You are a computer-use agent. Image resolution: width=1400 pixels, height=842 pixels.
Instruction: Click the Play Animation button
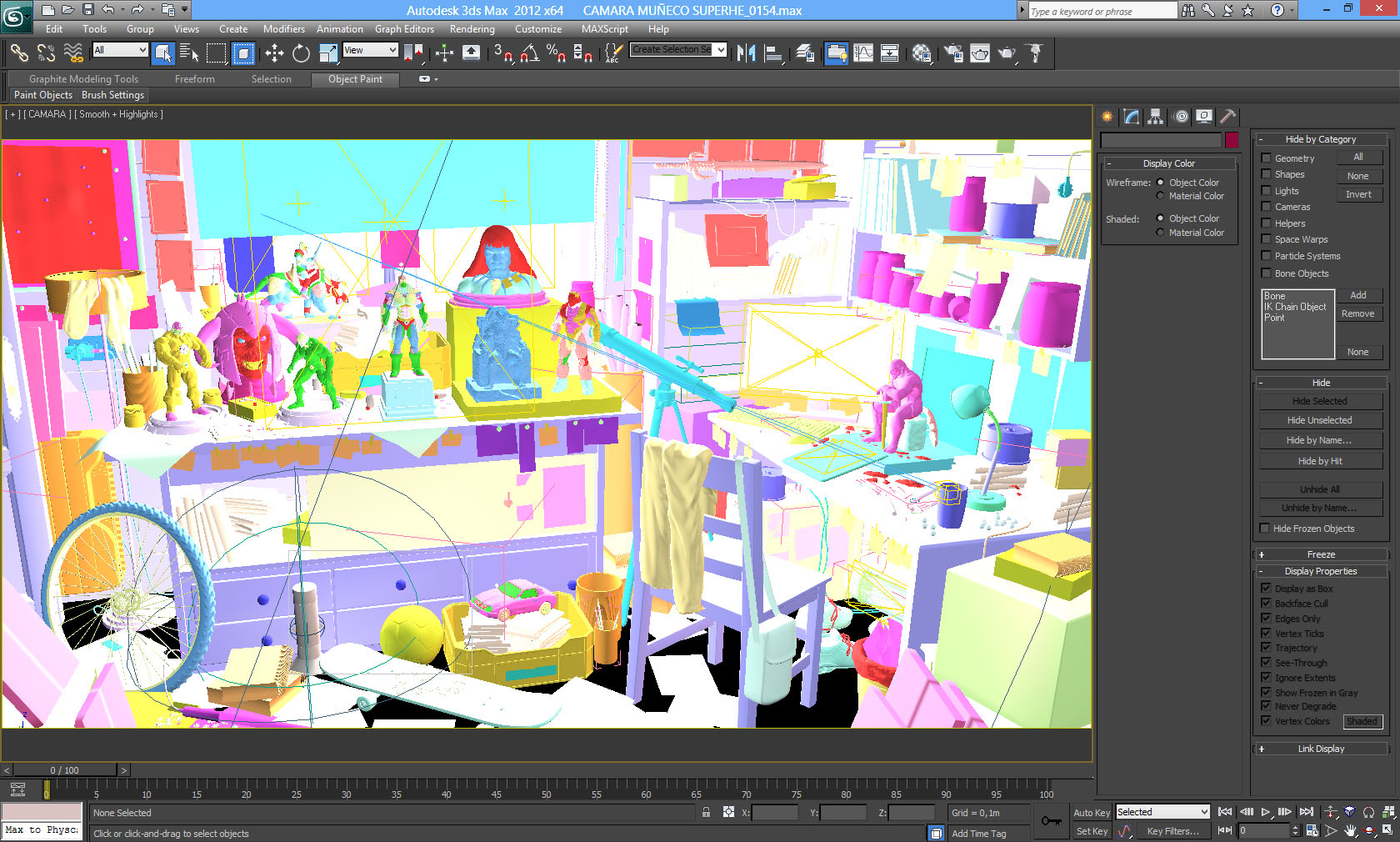tap(1266, 812)
